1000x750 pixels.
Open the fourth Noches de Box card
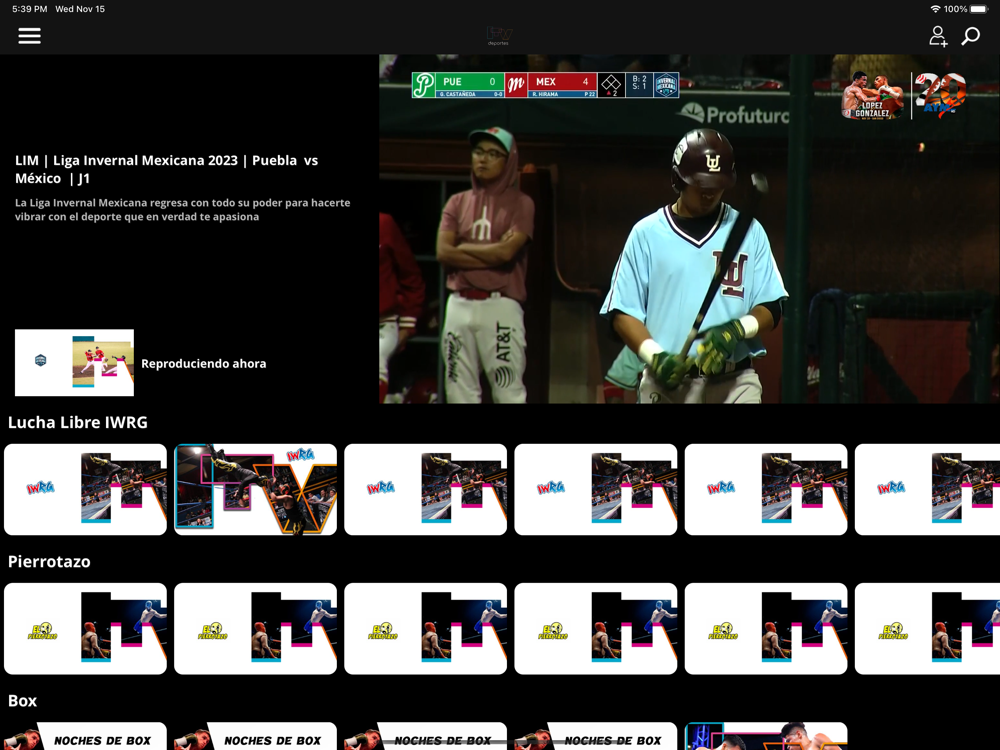point(596,736)
